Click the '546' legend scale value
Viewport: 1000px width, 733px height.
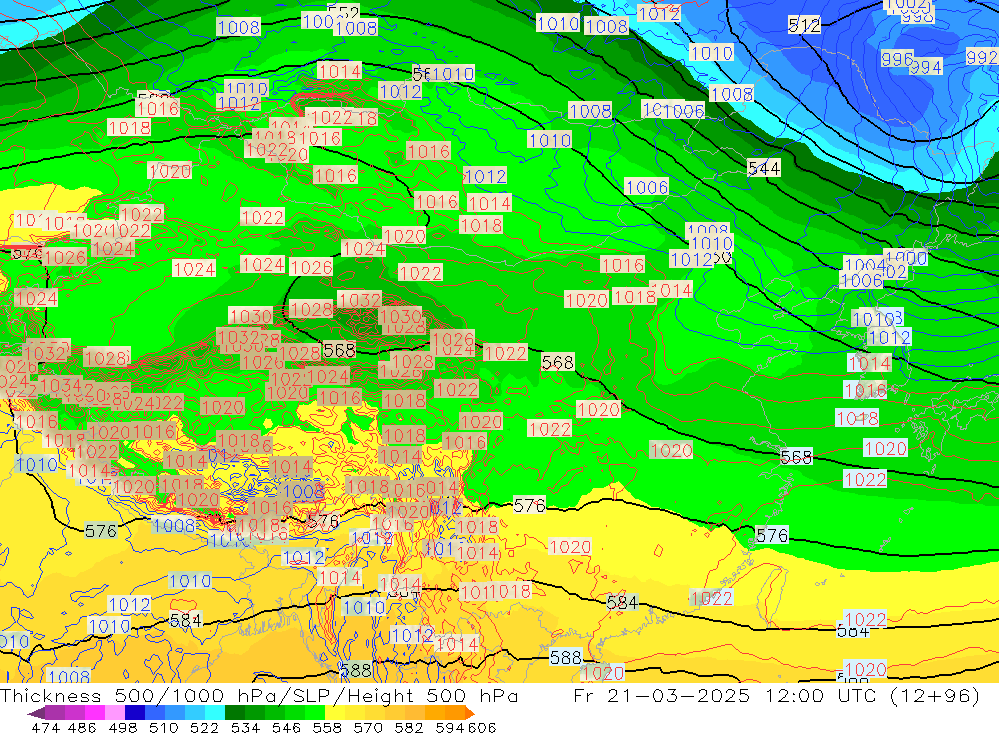point(286,727)
